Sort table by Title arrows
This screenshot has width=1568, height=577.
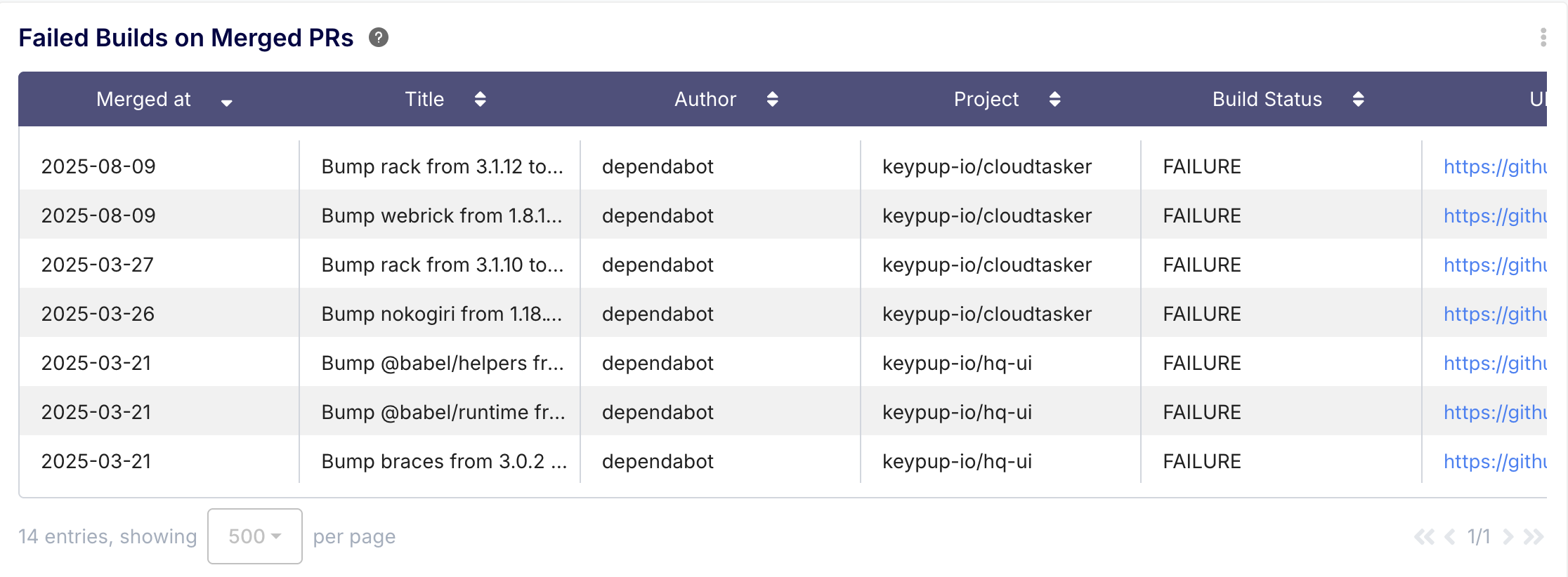click(x=480, y=99)
